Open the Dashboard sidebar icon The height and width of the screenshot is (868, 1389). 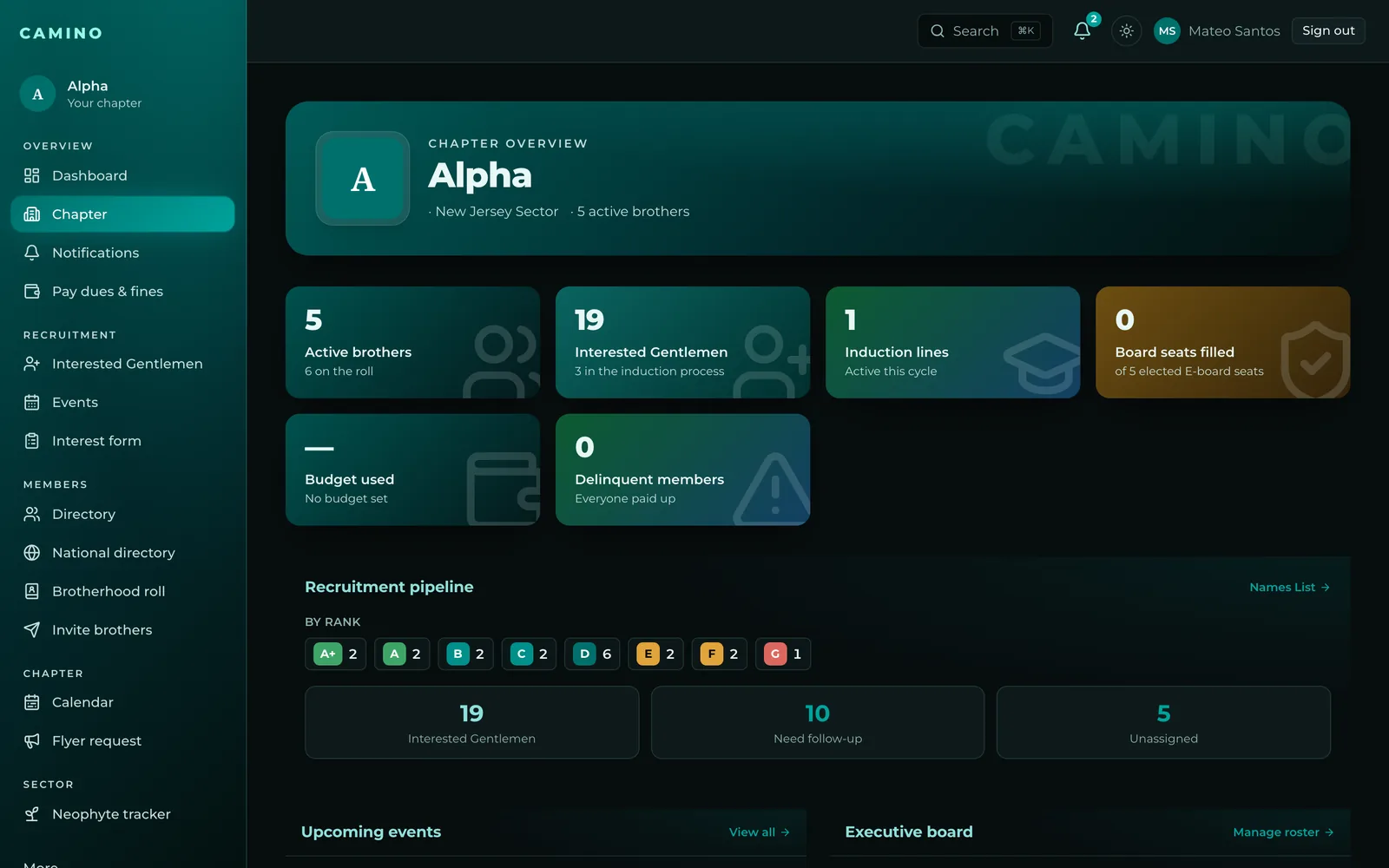[32, 175]
